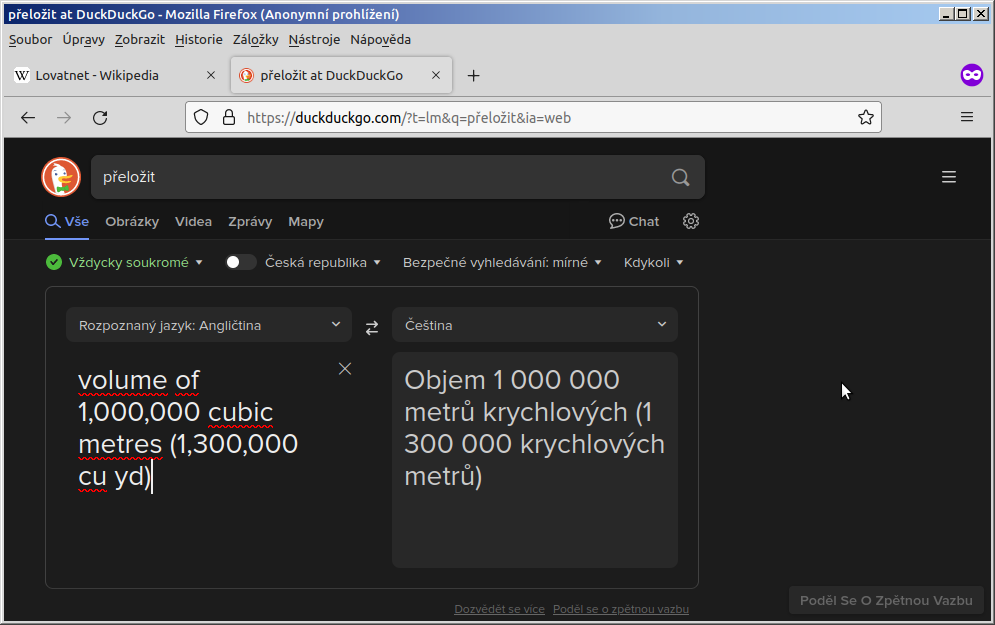Image resolution: width=995 pixels, height=625 pixels.
Task: Swap translation languages with arrows icon
Action: (x=372, y=326)
